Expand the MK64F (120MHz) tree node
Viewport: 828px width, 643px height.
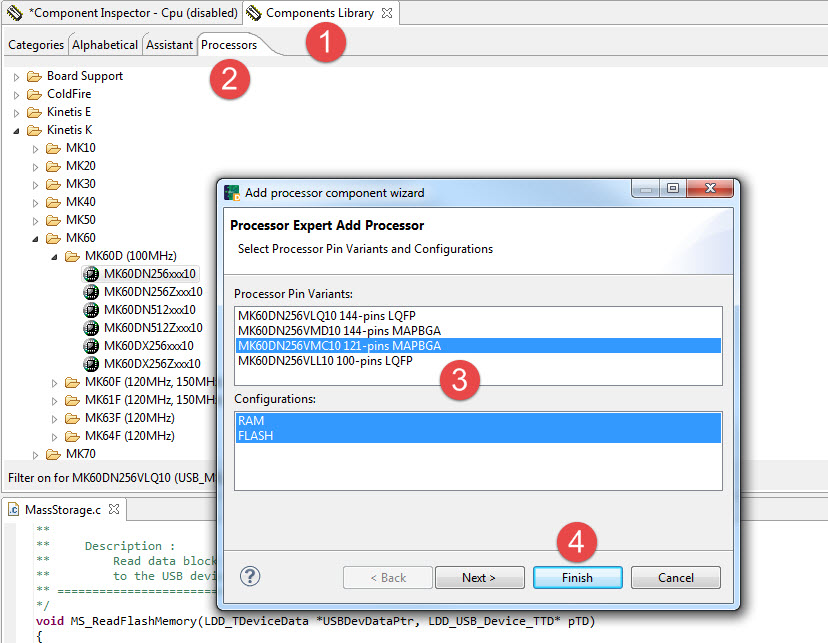click(x=54, y=437)
